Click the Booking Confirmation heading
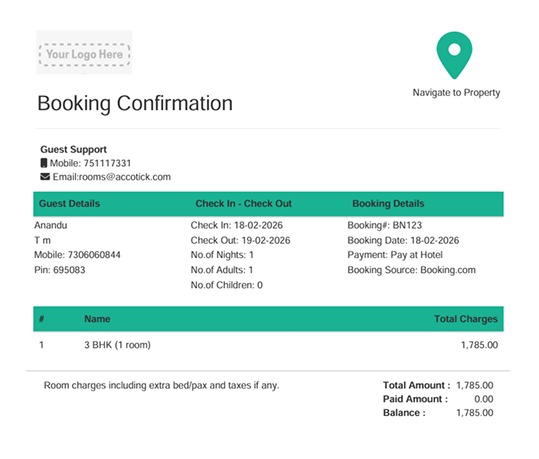The height and width of the screenshot is (459, 539). click(135, 103)
